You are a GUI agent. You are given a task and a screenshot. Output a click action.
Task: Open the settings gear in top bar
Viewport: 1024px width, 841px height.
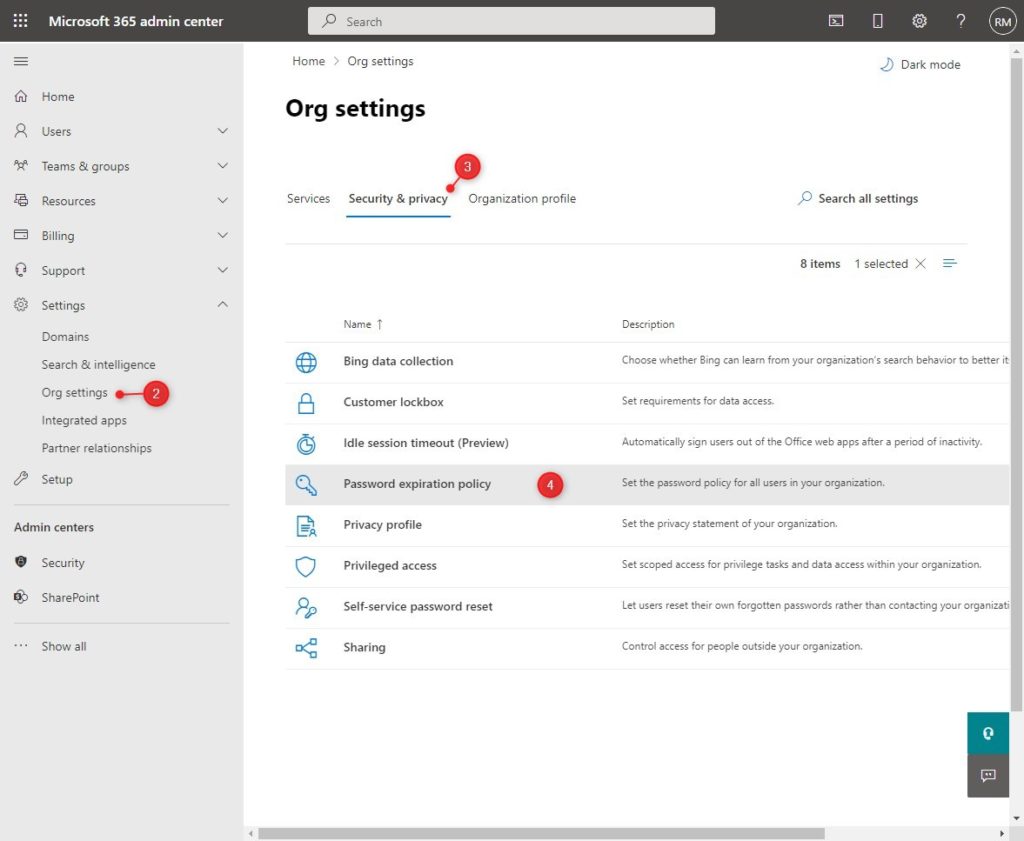point(919,21)
